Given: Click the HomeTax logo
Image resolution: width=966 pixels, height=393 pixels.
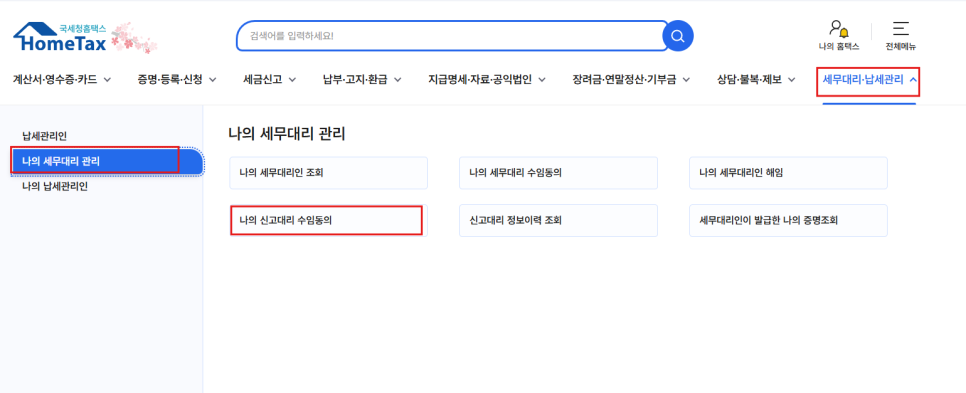Looking at the screenshot, I should [60, 37].
